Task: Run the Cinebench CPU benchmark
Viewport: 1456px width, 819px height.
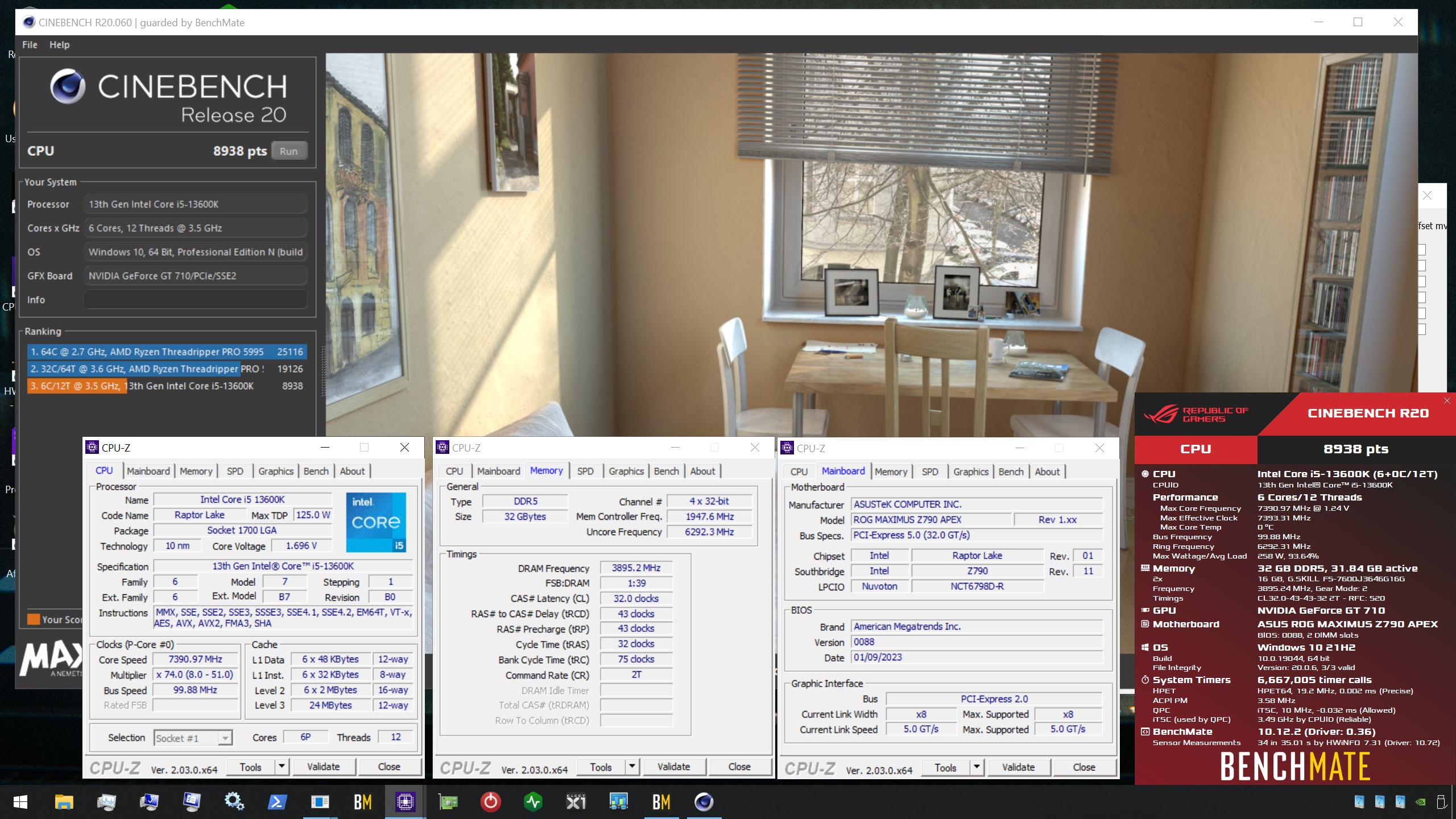Action: coord(289,151)
